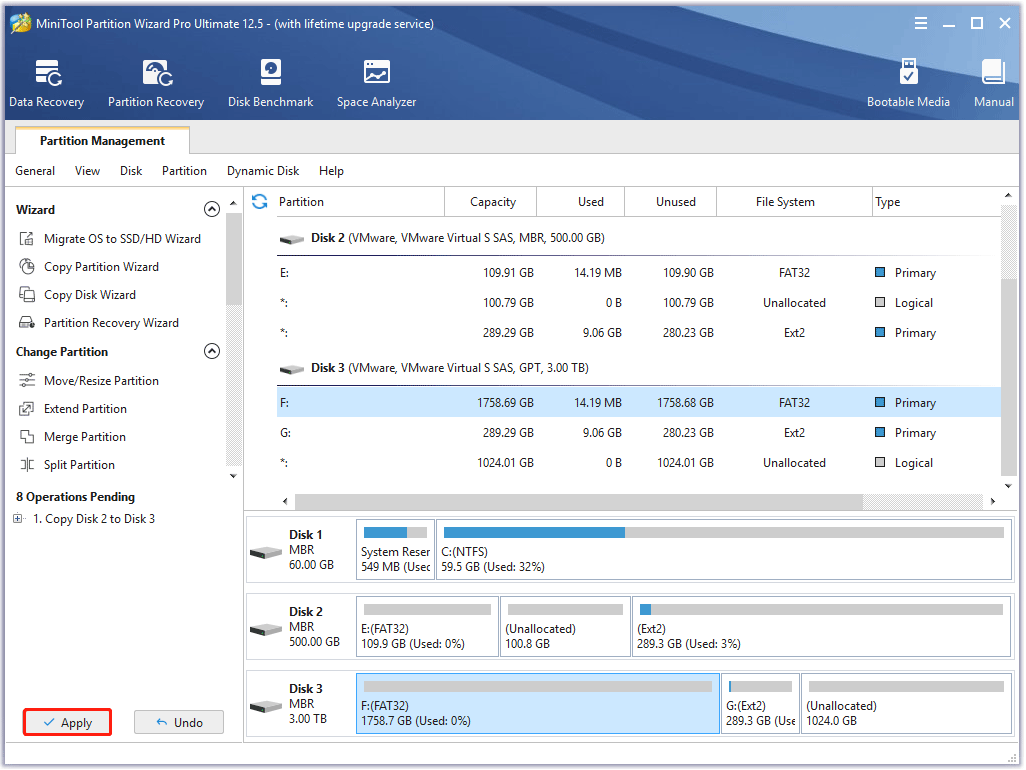This screenshot has width=1026, height=770.
Task: Open the Partition menu
Action: click(184, 171)
